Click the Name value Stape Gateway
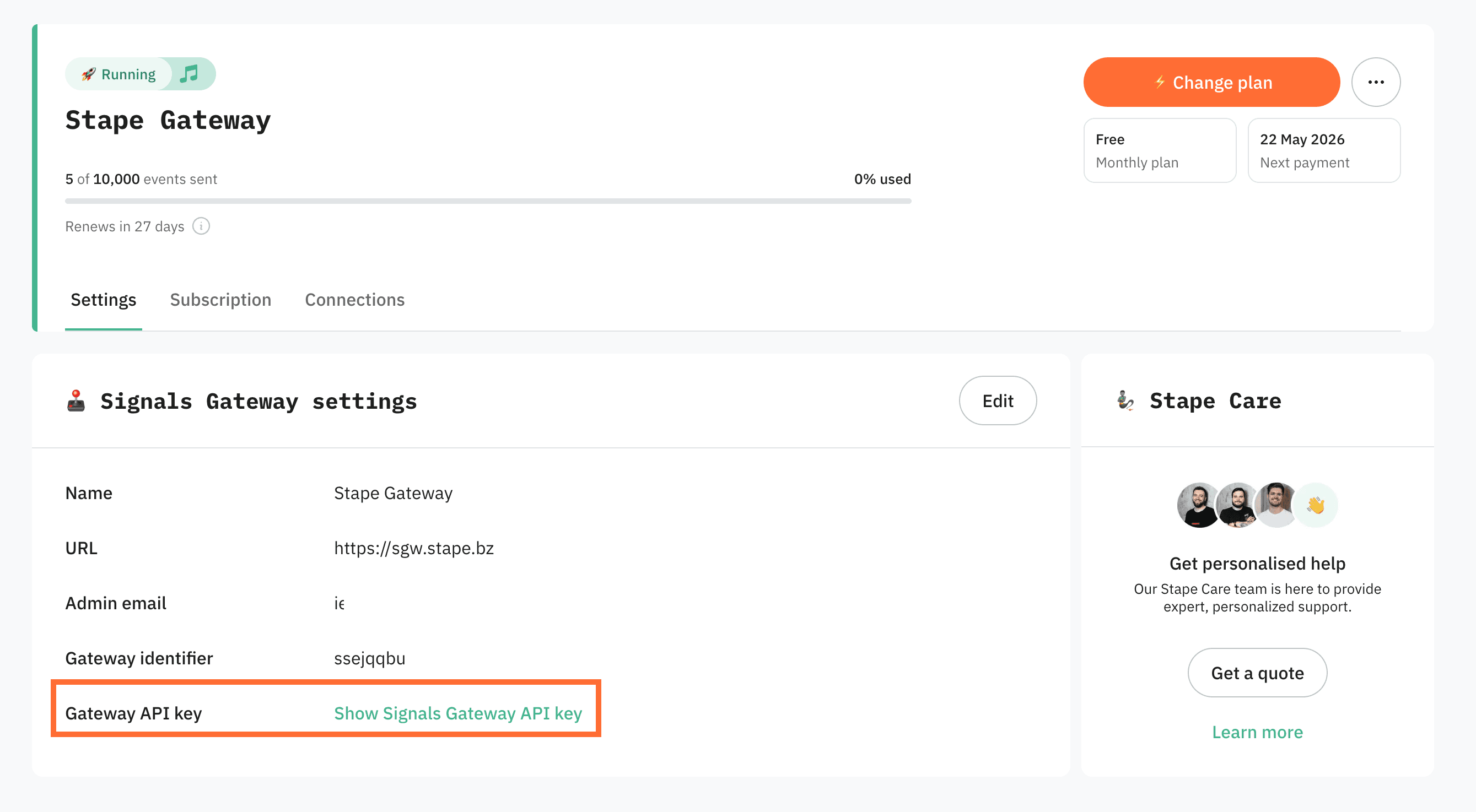The image size is (1476, 812). pos(393,493)
